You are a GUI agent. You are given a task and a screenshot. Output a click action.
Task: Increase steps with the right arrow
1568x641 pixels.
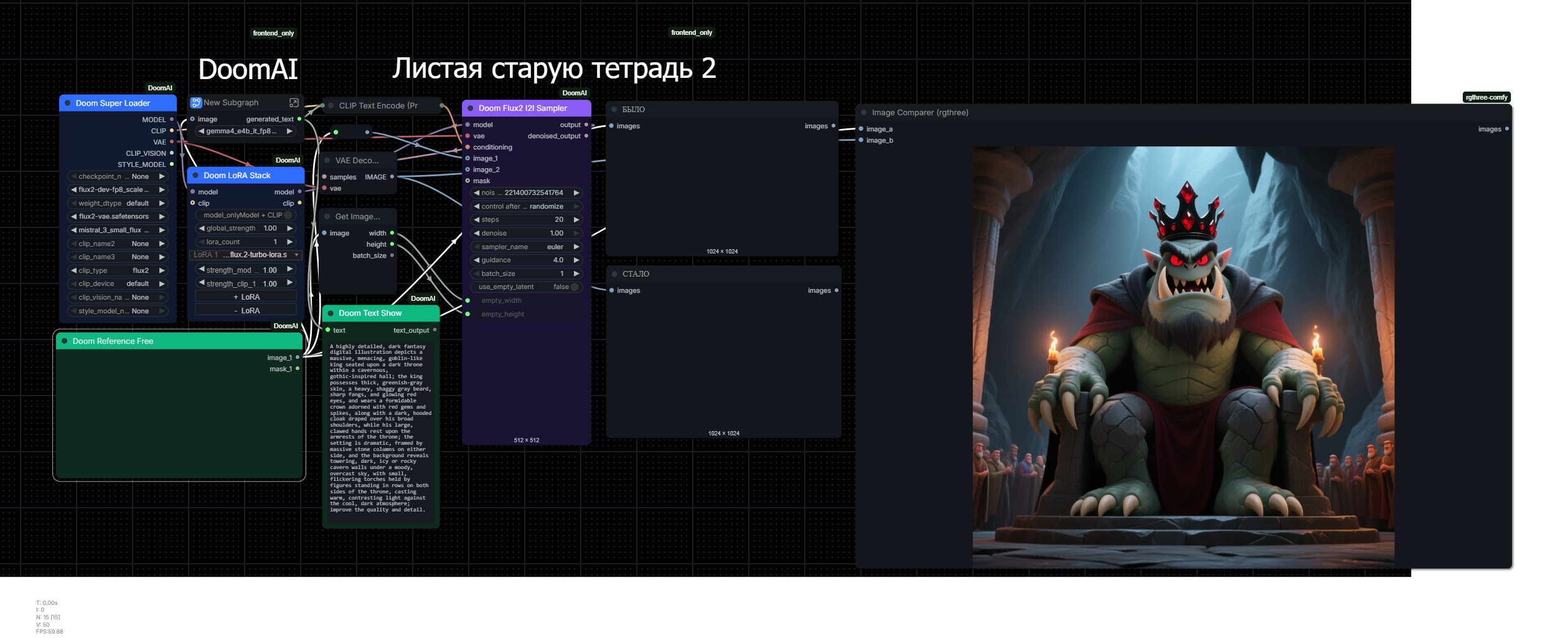click(x=576, y=220)
